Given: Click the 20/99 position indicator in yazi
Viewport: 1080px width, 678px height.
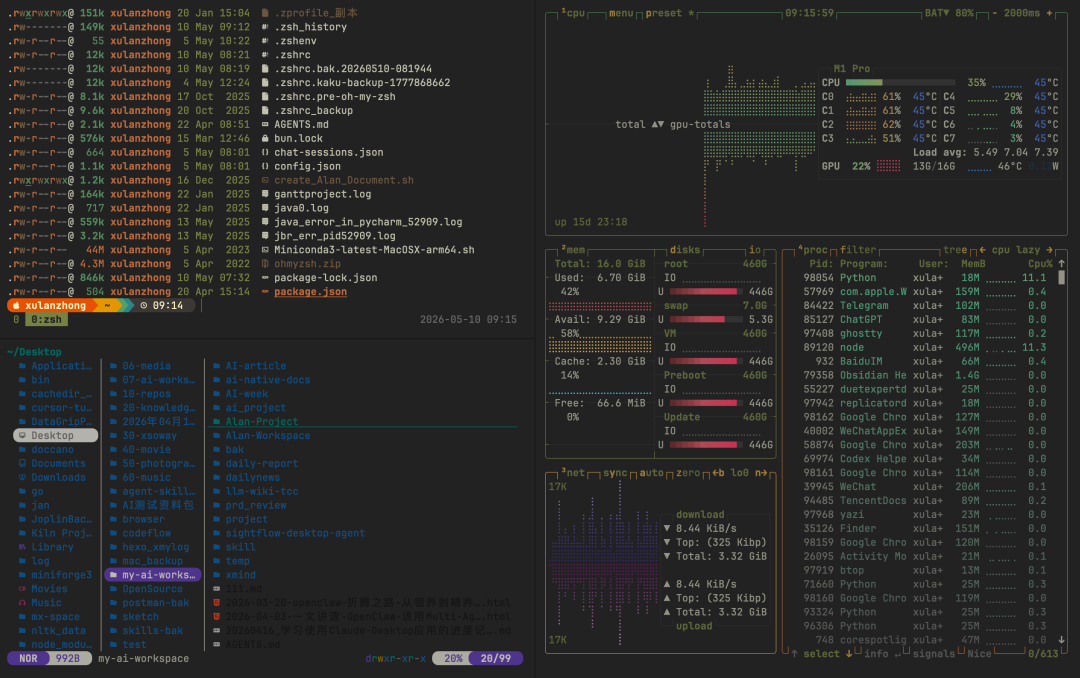Looking at the screenshot, I should click(x=496, y=658).
